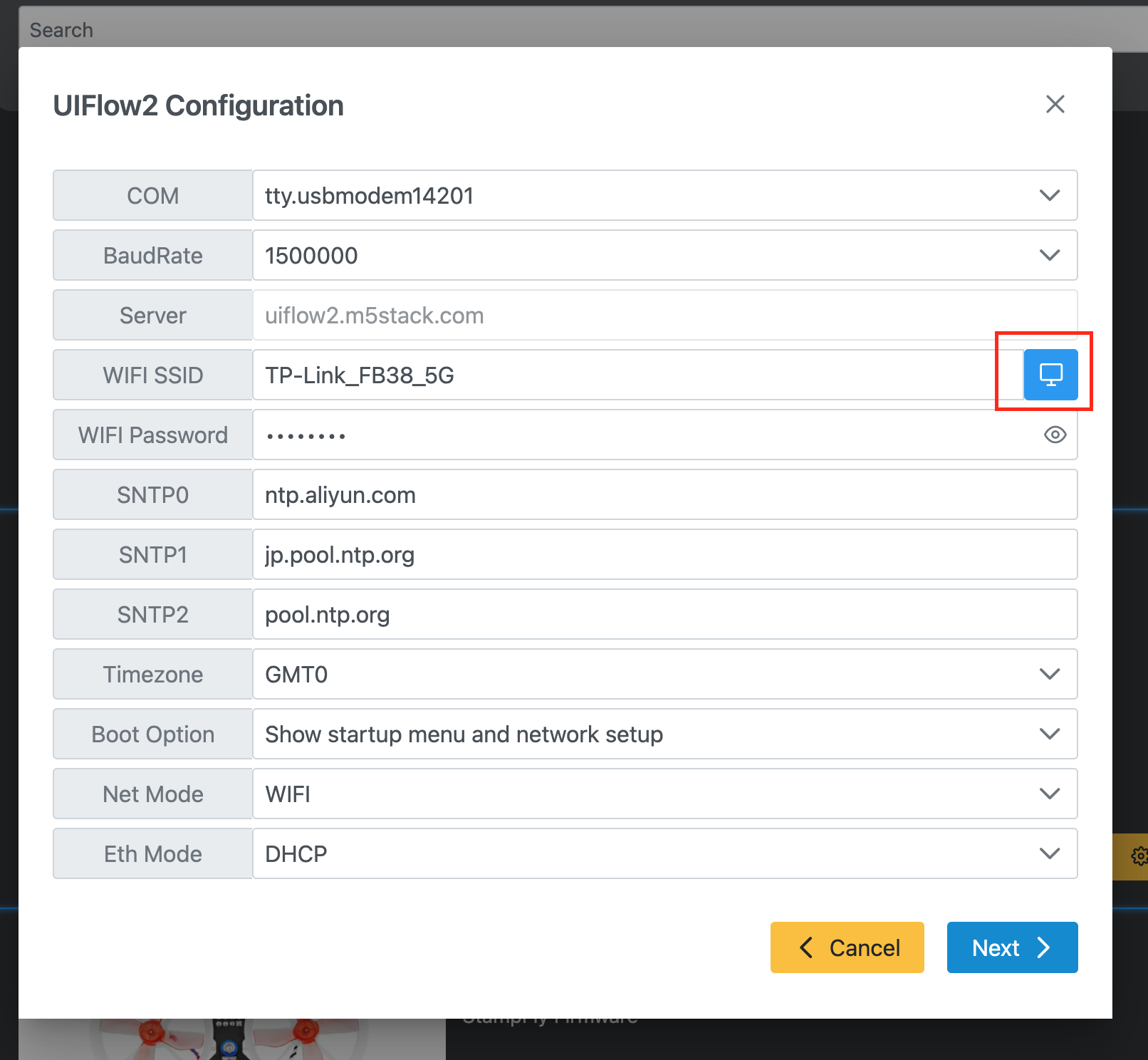Click the Server address field
The width and height of the screenshot is (1148, 1060).
click(664, 315)
